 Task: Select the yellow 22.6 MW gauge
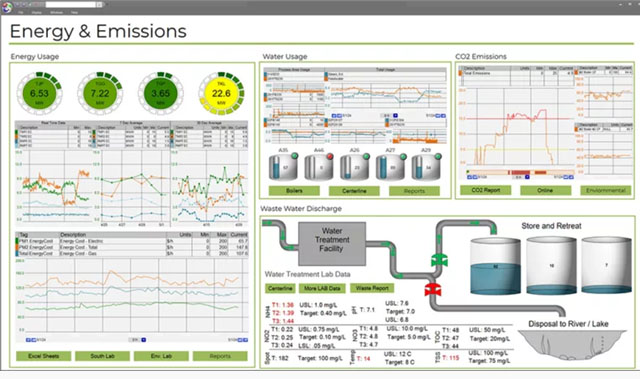tap(221, 93)
